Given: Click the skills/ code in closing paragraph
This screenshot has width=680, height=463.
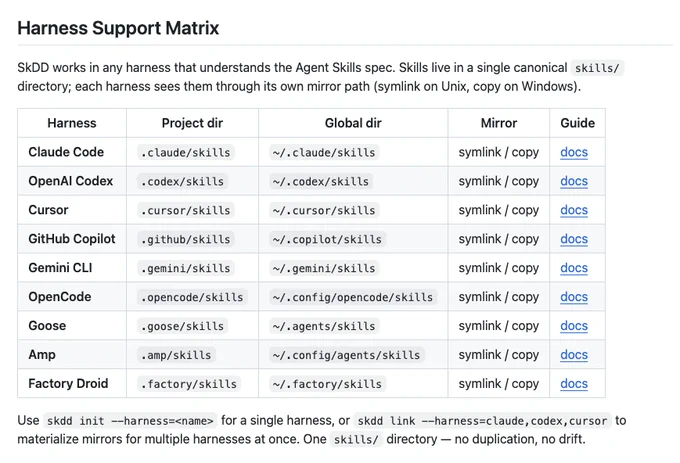Looking at the screenshot, I should coord(356,440).
